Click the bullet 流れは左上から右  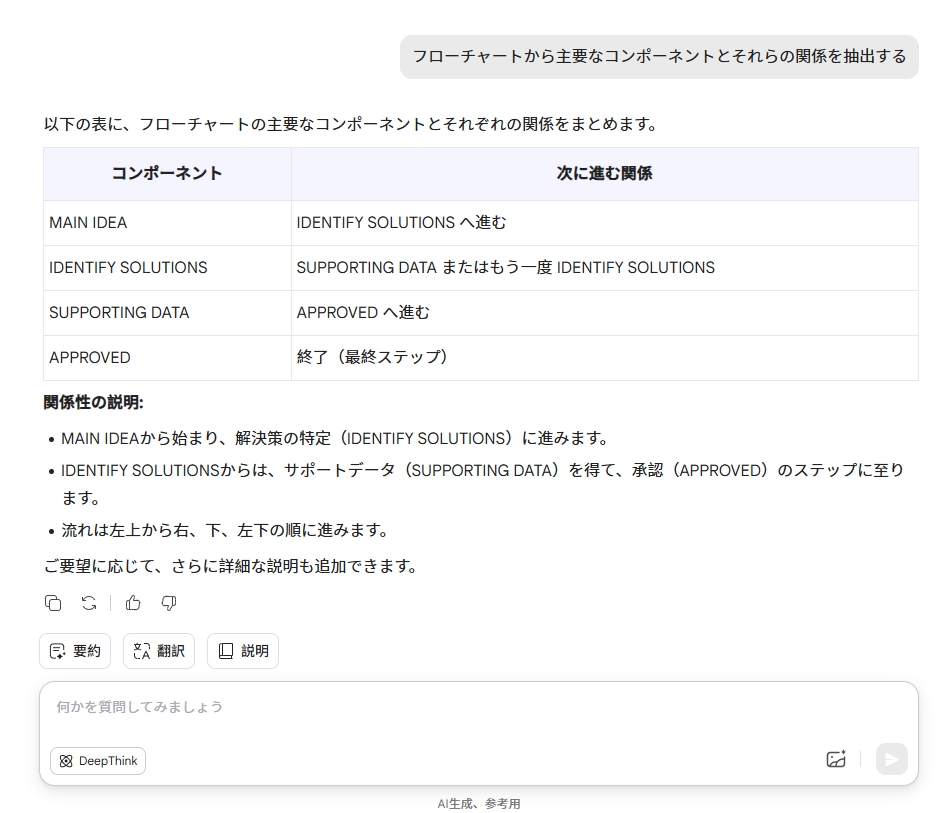226,530
